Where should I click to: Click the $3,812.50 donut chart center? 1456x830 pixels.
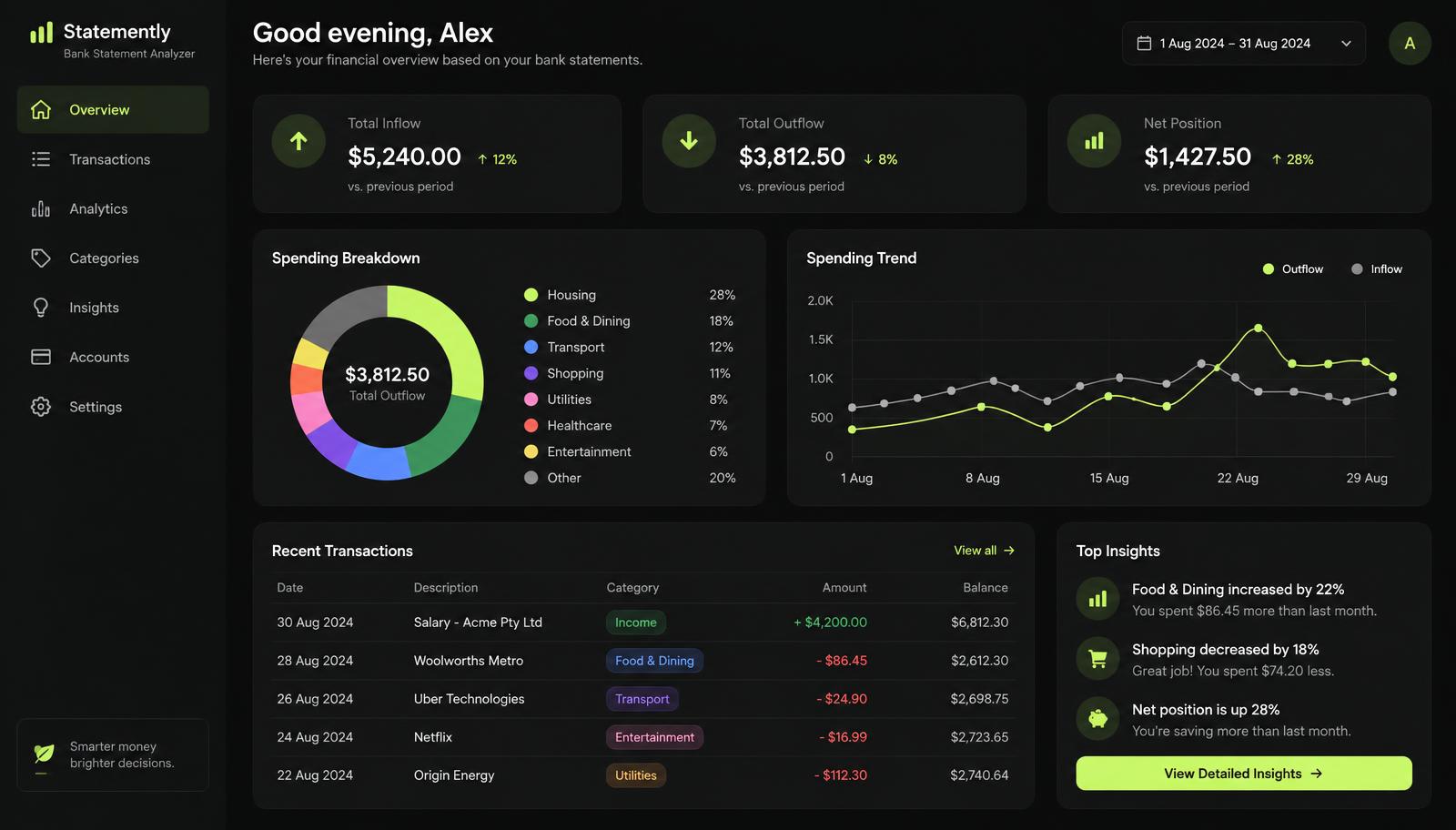click(387, 375)
